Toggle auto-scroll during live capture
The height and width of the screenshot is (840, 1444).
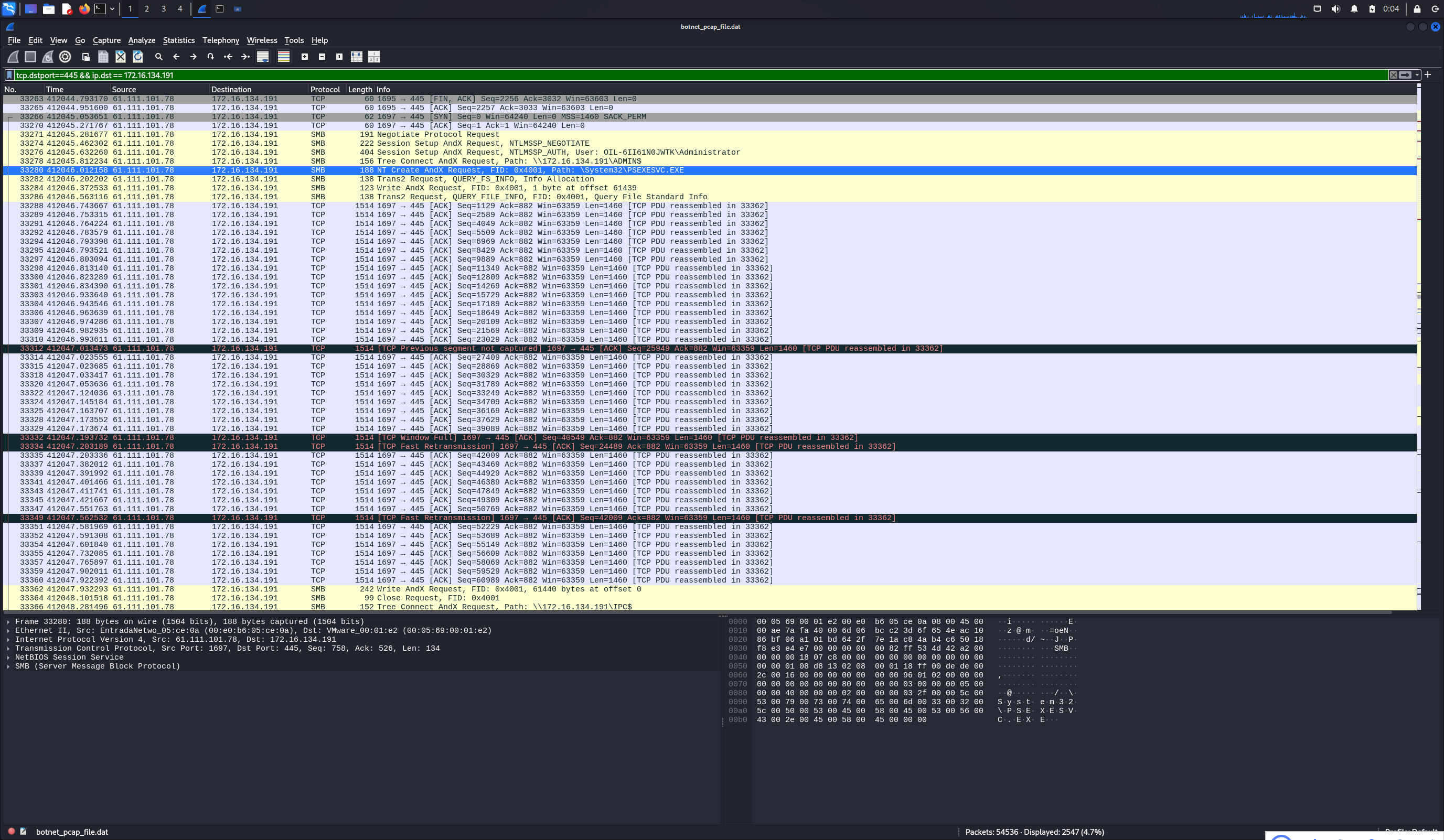[263, 57]
